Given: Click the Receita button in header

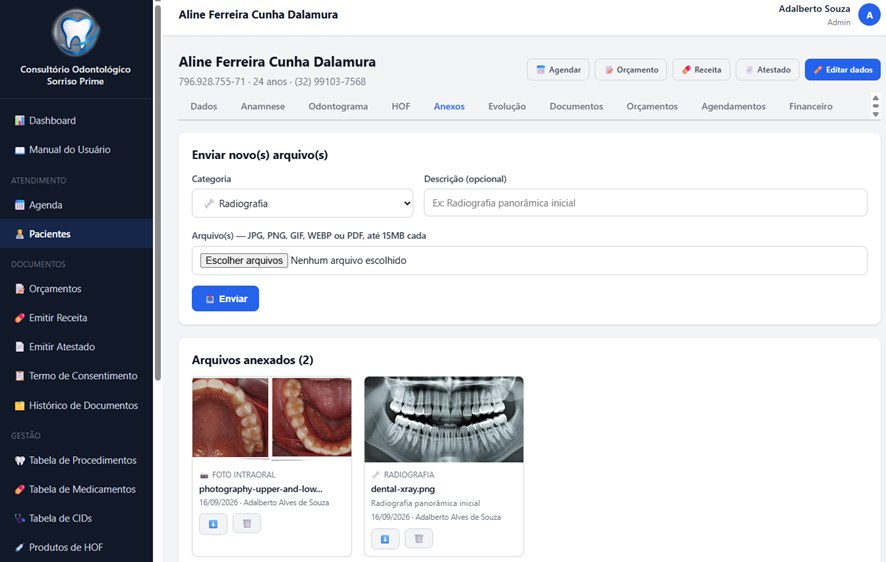Looking at the screenshot, I should point(701,69).
